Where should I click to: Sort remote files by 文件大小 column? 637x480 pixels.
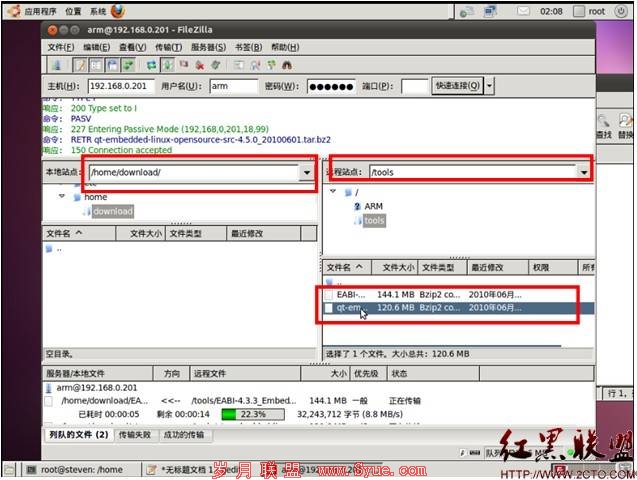coord(395,268)
